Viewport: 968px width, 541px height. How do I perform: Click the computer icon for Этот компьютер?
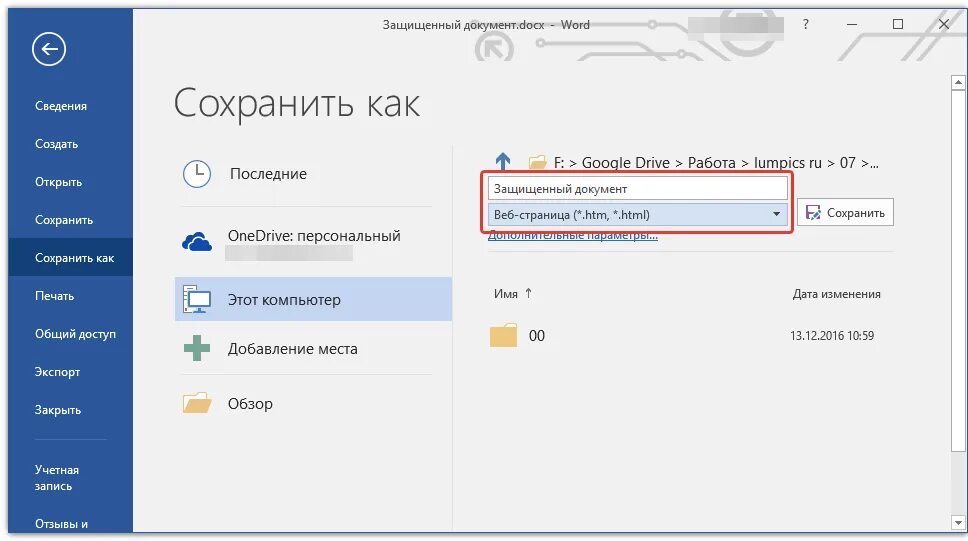tap(197, 300)
